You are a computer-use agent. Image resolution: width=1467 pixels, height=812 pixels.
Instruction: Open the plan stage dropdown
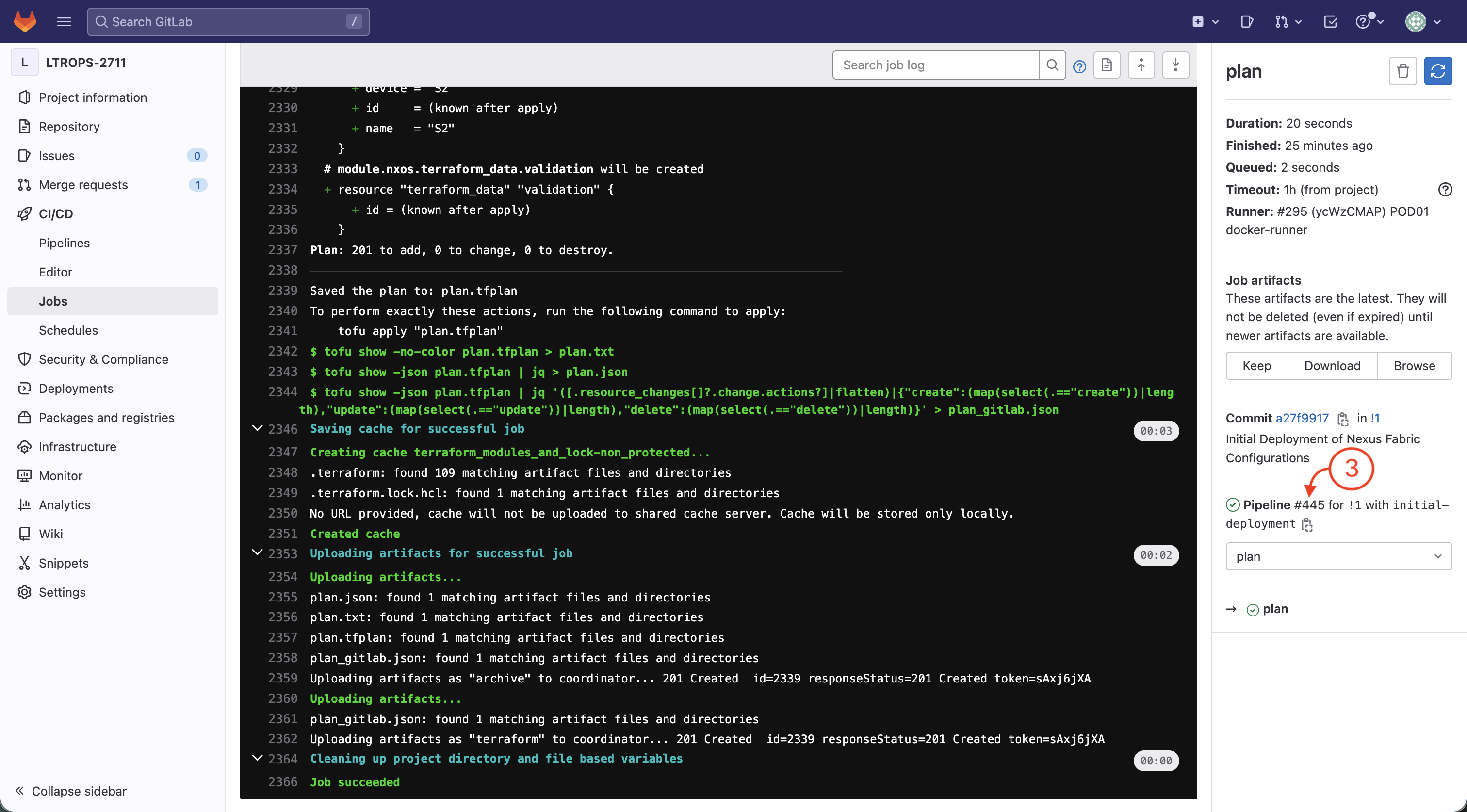pos(1338,556)
